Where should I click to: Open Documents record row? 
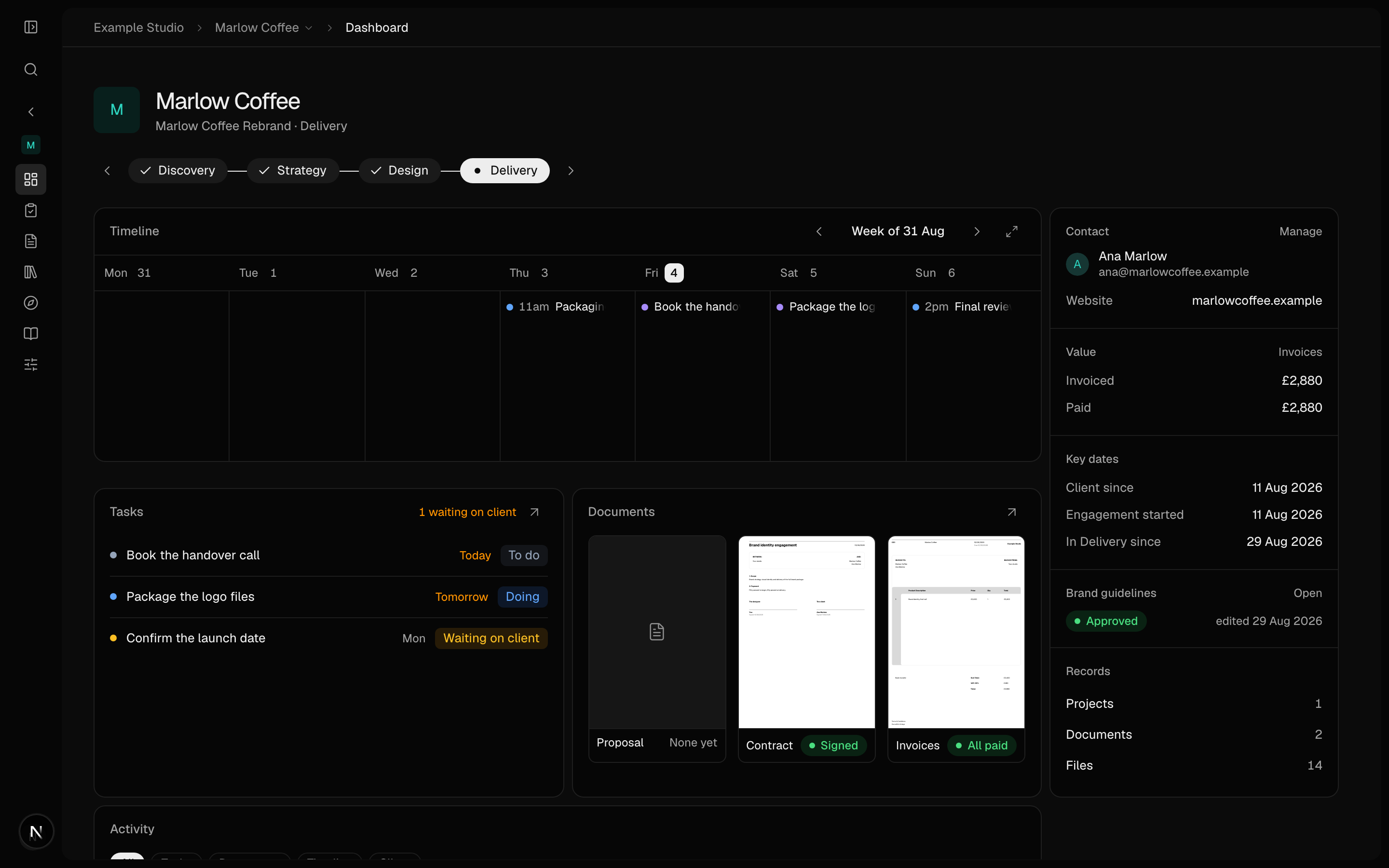[x=1194, y=735]
